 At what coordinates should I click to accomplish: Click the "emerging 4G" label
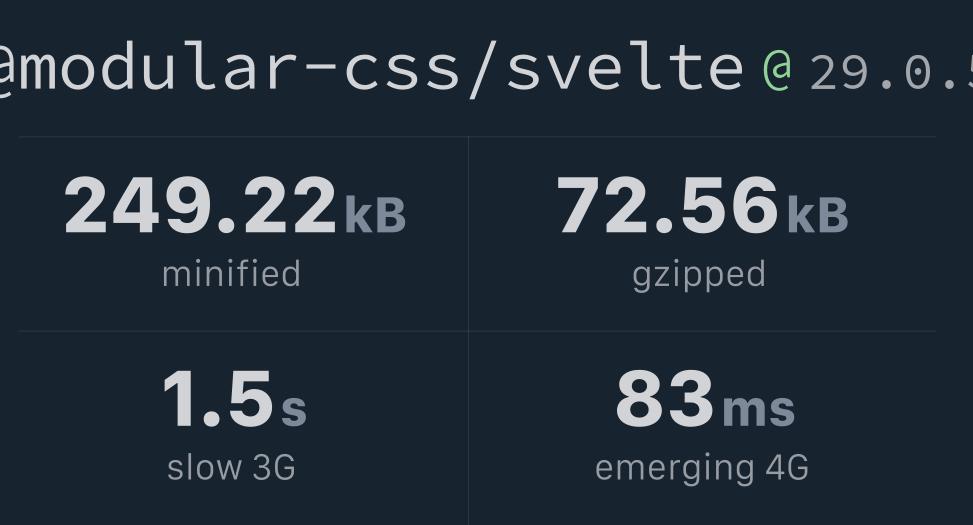(x=702, y=467)
